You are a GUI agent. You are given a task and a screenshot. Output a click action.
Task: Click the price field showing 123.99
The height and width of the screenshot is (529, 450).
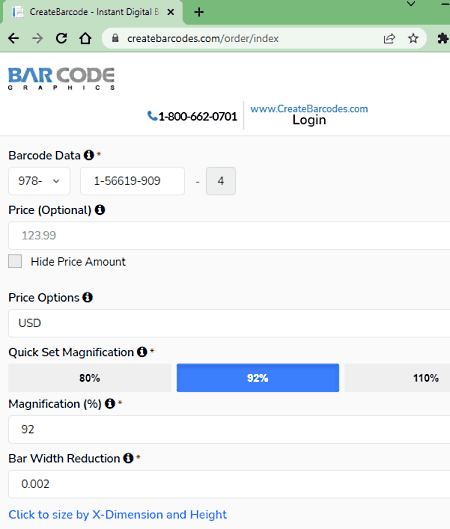[x=229, y=235]
